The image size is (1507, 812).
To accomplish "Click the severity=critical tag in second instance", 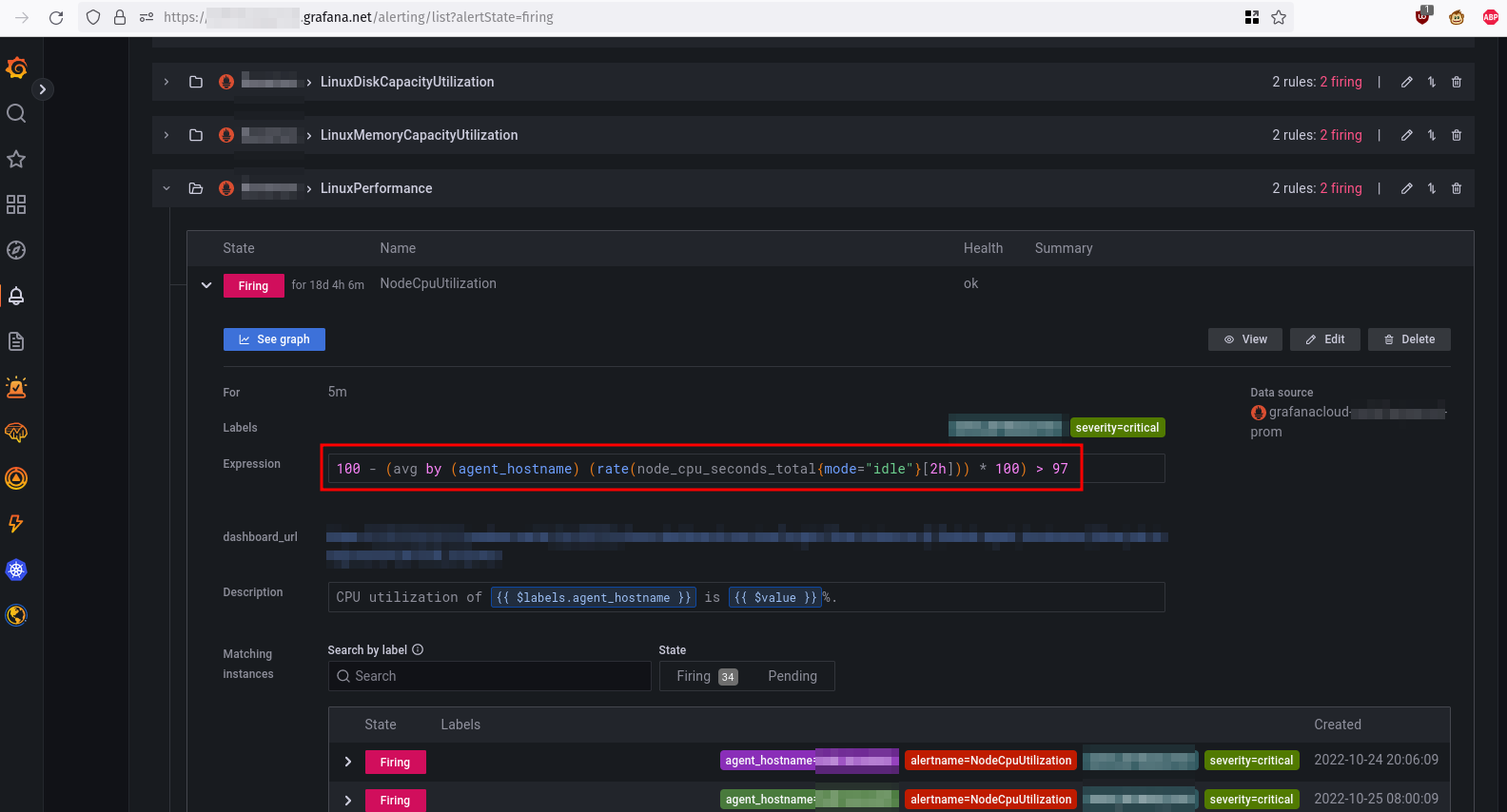I will coord(1251,800).
